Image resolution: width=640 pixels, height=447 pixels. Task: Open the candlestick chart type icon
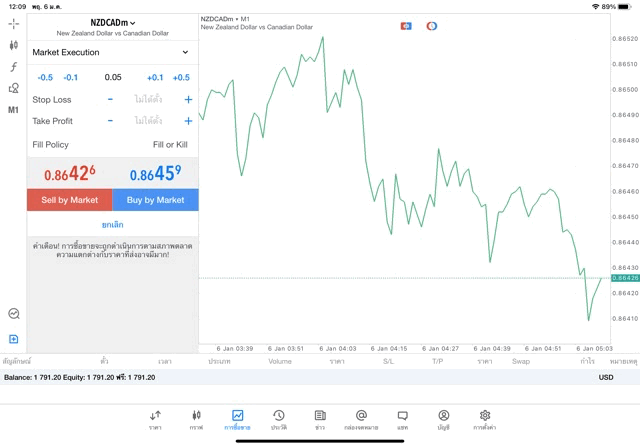[x=13, y=45]
